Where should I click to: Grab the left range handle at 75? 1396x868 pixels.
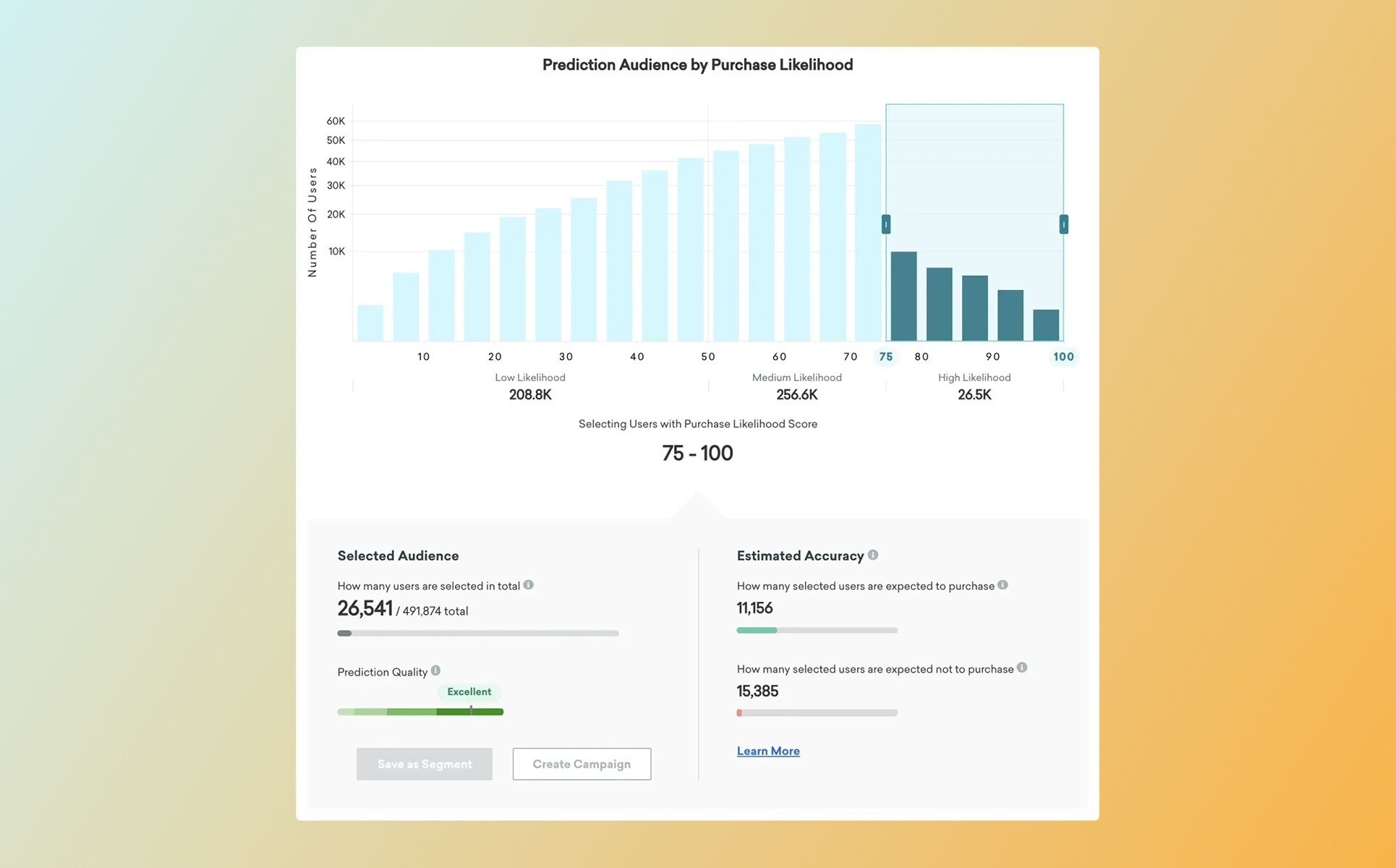tap(886, 224)
